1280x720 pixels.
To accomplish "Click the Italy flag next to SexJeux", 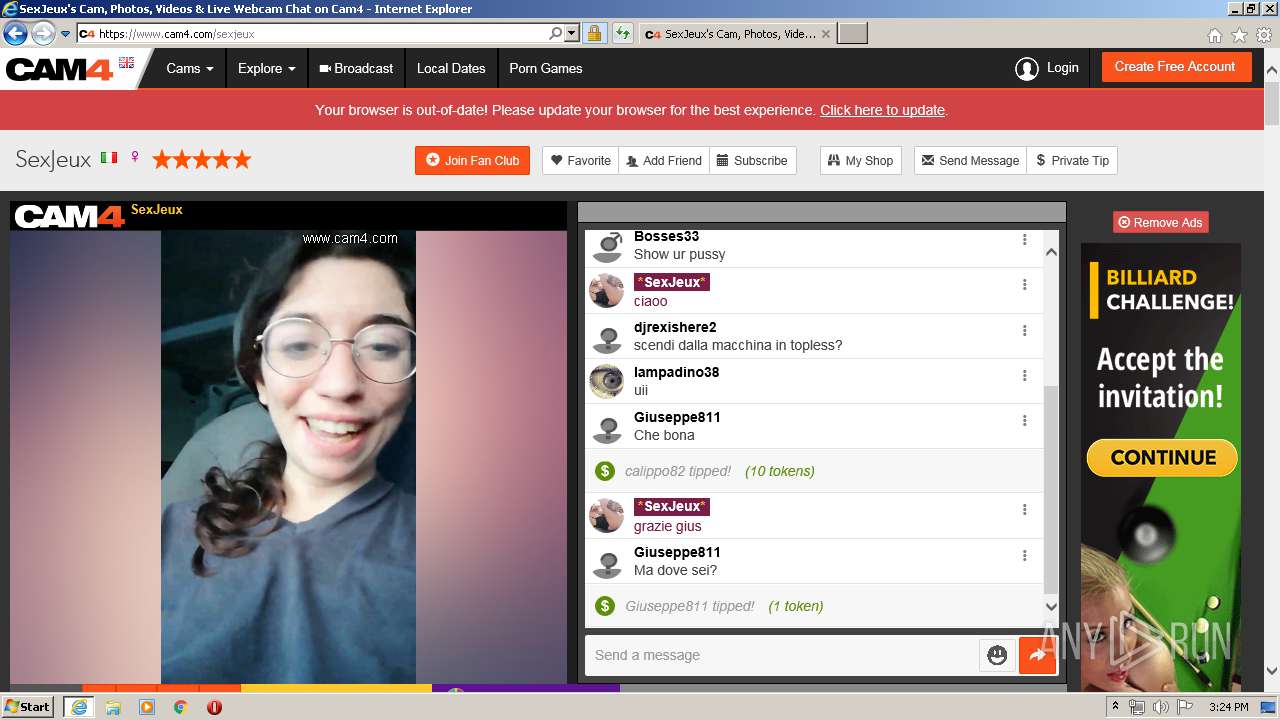I will (x=109, y=158).
